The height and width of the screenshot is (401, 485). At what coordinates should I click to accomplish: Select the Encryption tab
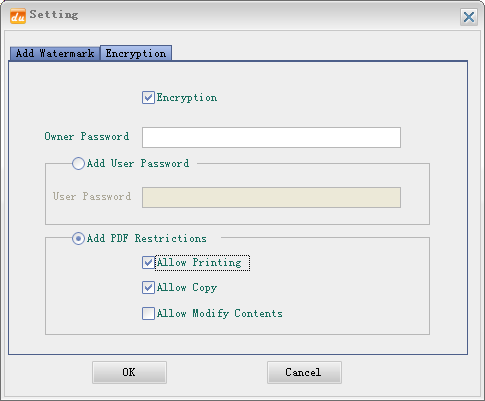tap(136, 53)
